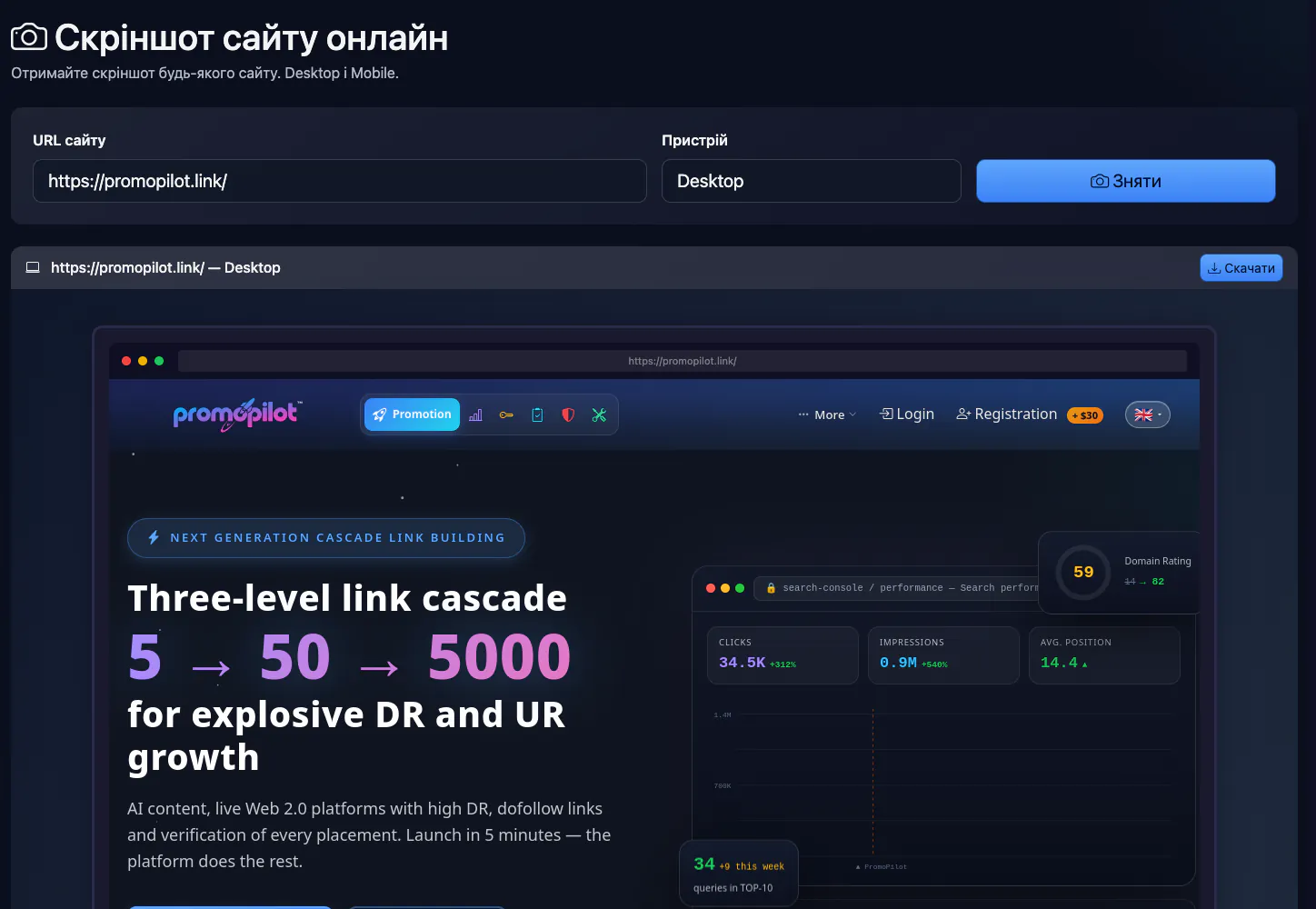Click the Next Generation Cascade Link Building badge
The image size is (1316, 909).
click(x=326, y=538)
